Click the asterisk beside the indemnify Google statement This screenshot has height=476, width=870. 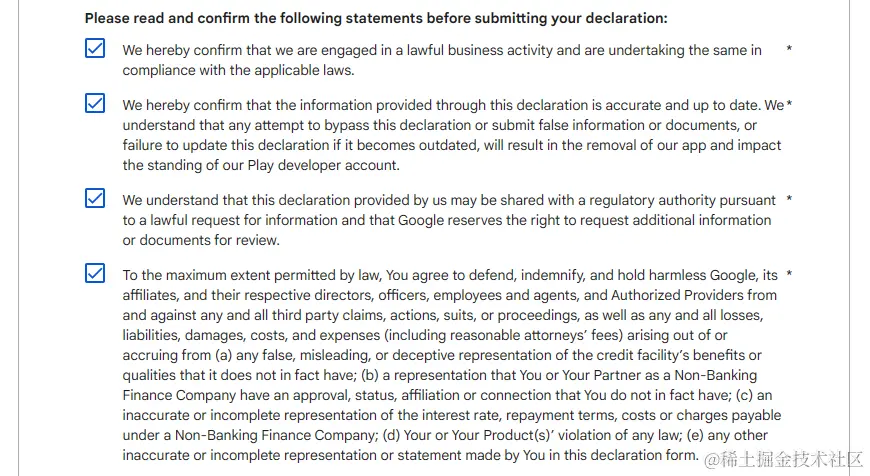[789, 275]
